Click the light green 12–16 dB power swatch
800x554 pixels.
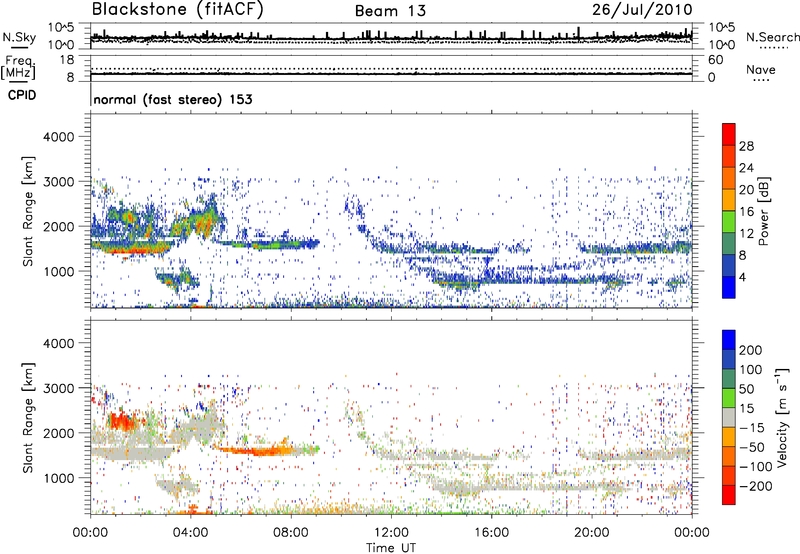[x=729, y=222]
